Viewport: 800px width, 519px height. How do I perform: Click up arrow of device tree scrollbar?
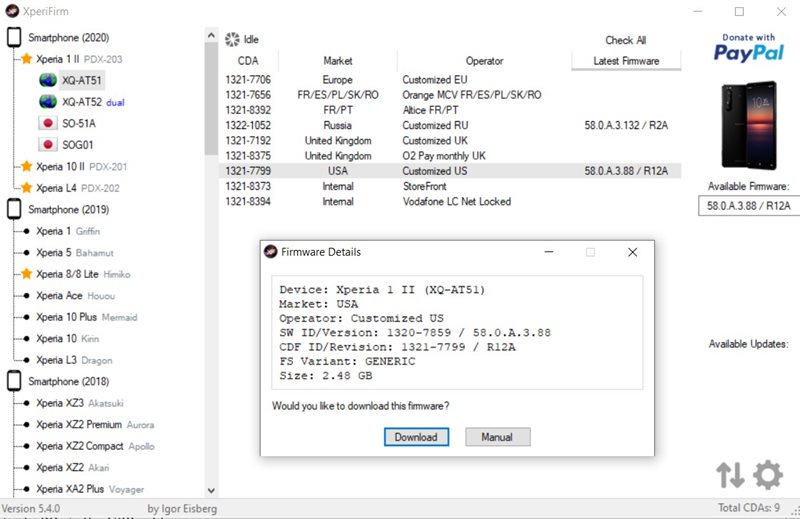click(211, 35)
